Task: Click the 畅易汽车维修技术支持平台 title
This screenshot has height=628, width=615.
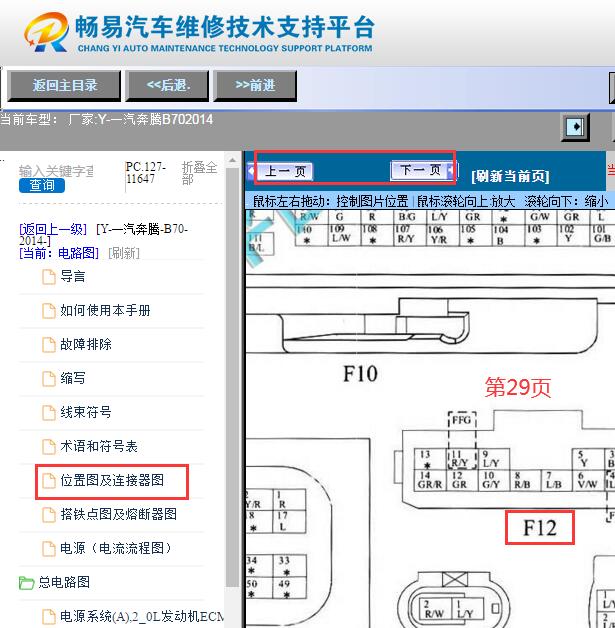Action: [225, 27]
